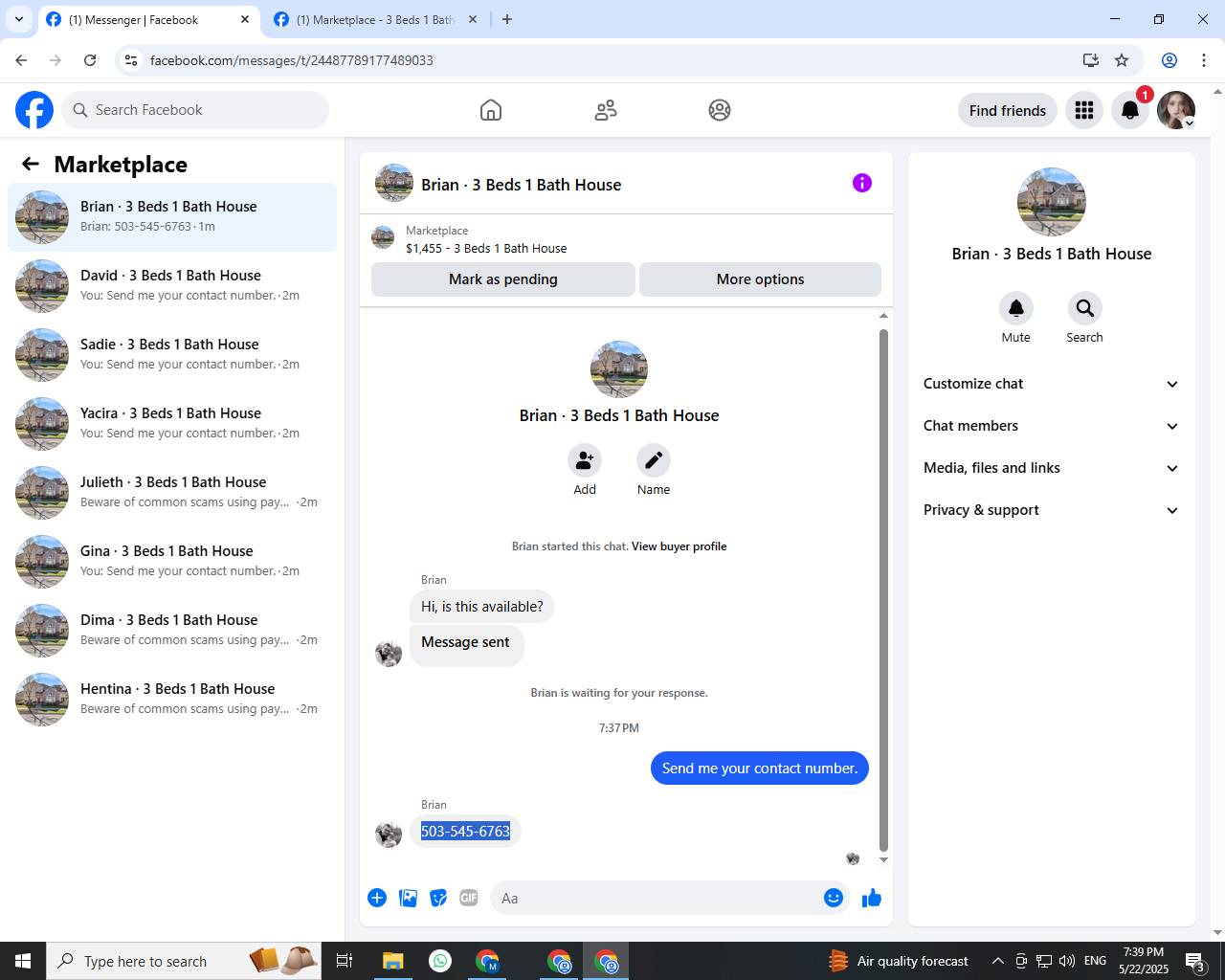The height and width of the screenshot is (980, 1225).
Task: Expand the Customize chat section
Action: click(x=1051, y=384)
